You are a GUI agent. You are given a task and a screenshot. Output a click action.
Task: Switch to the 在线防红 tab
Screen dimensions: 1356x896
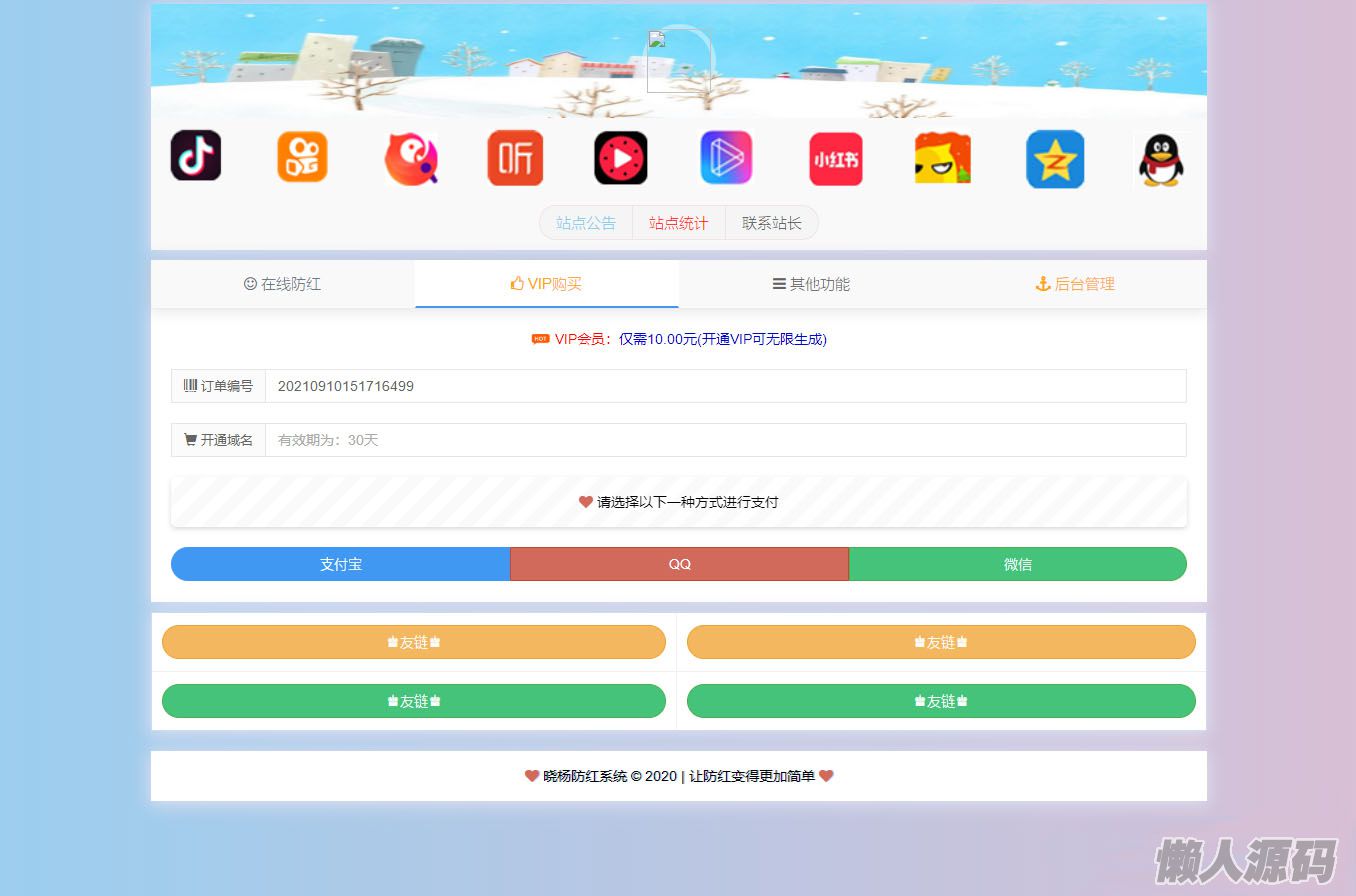pos(283,284)
